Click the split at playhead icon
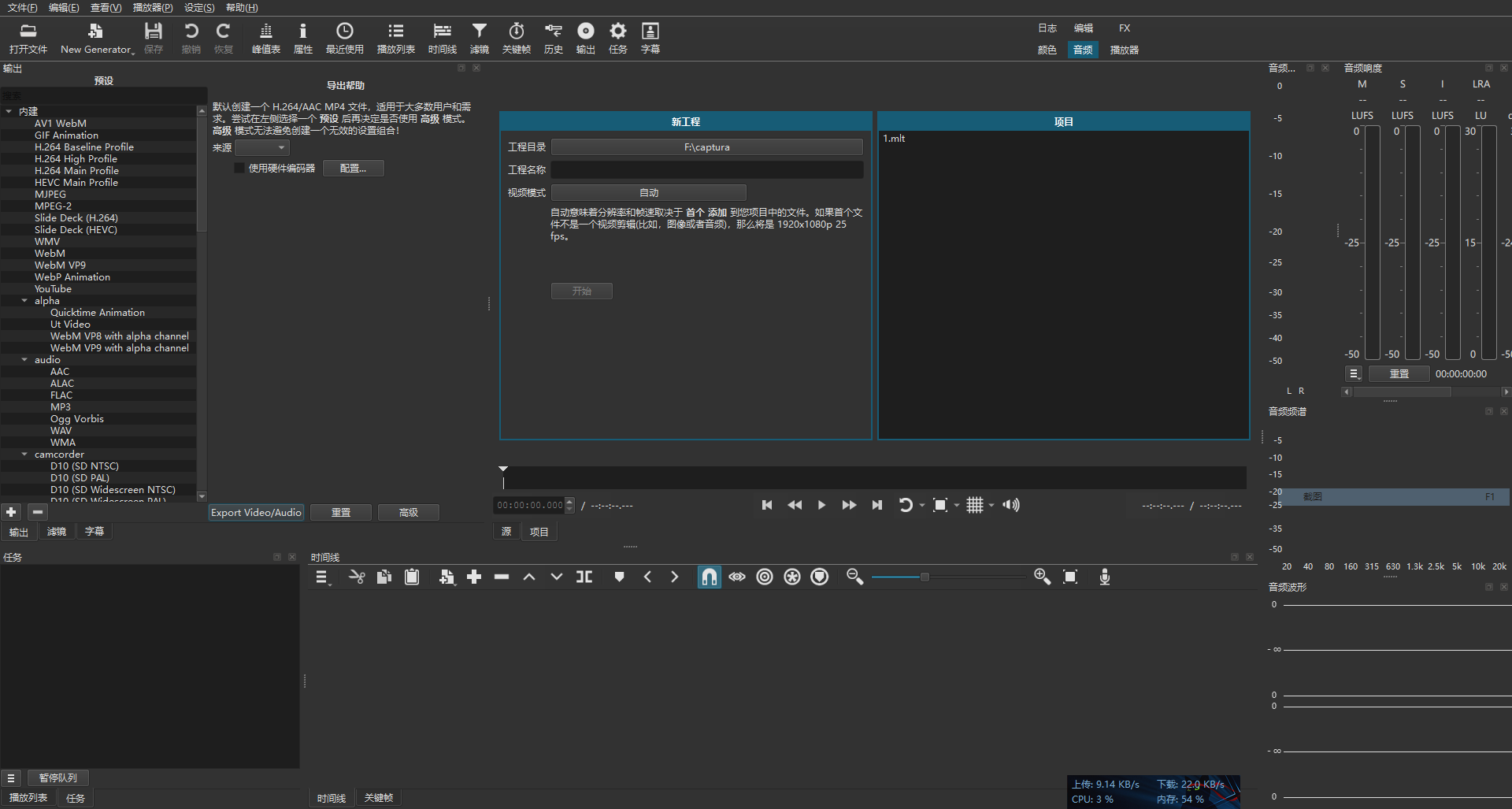1512x809 pixels. (584, 577)
